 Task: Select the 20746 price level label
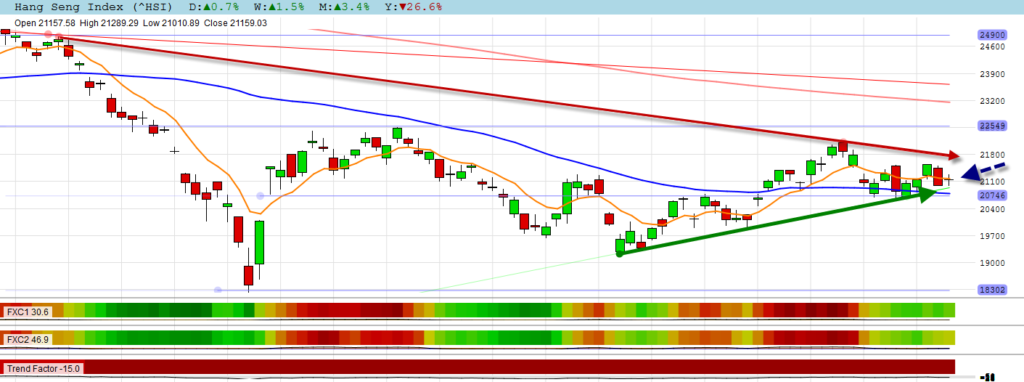[x=991, y=195]
